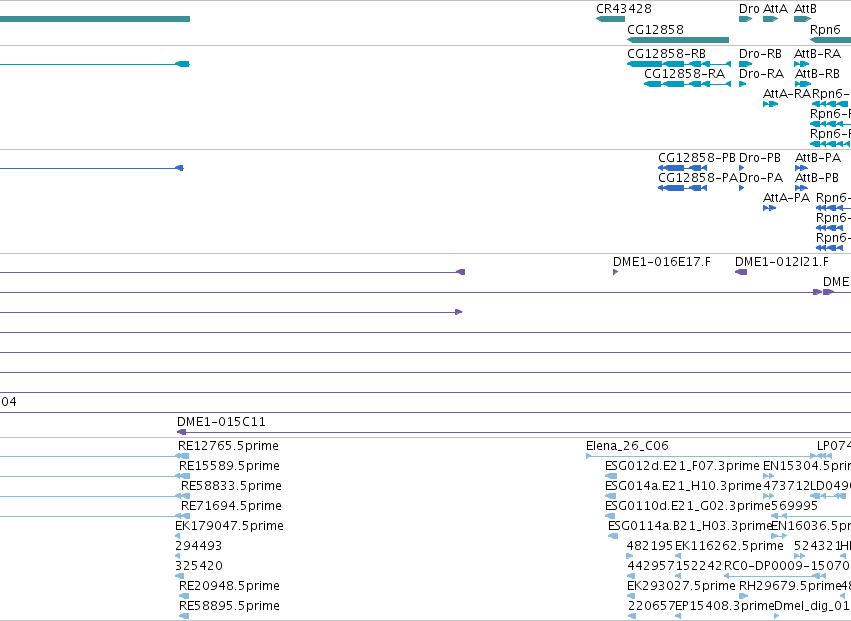851x621 pixels.
Task: Select the CG12858-RB transcript glyph
Action: click(679, 64)
